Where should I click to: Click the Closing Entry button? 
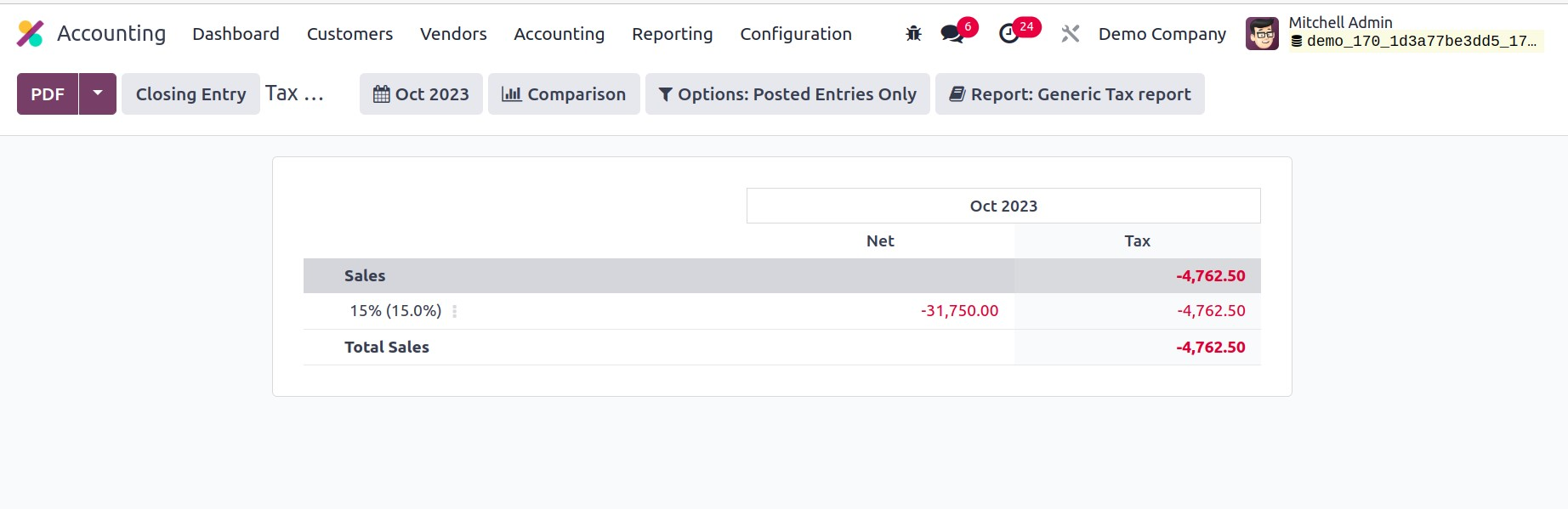190,94
